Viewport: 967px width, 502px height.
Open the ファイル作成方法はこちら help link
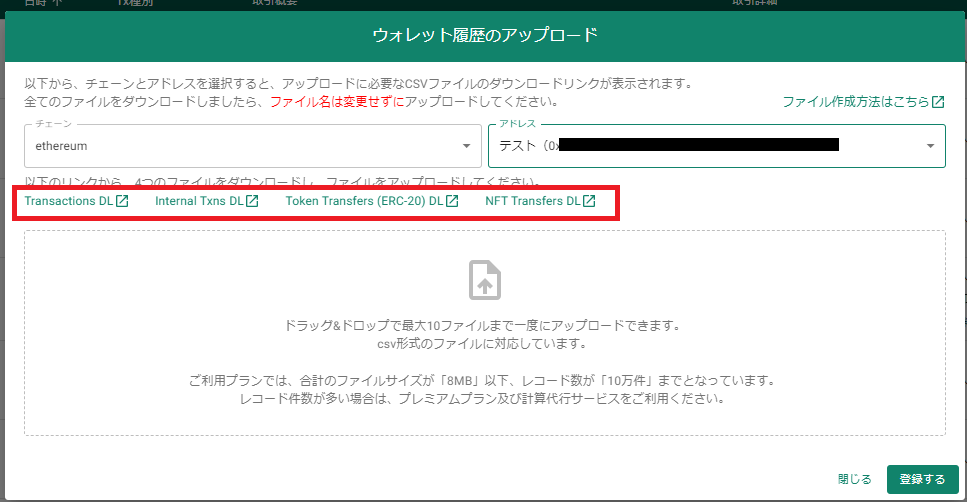[x=863, y=102]
